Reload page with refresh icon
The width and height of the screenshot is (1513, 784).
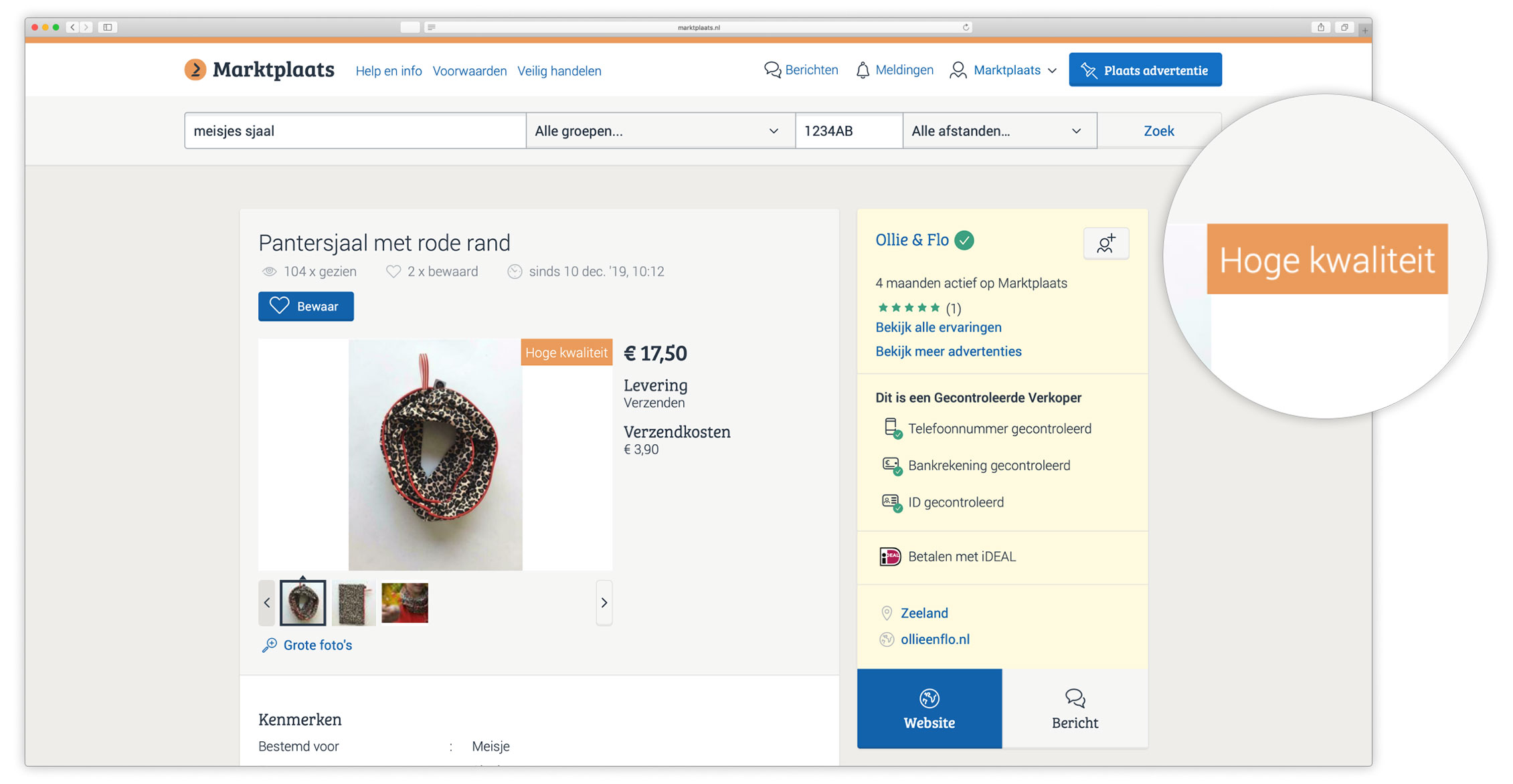[966, 27]
